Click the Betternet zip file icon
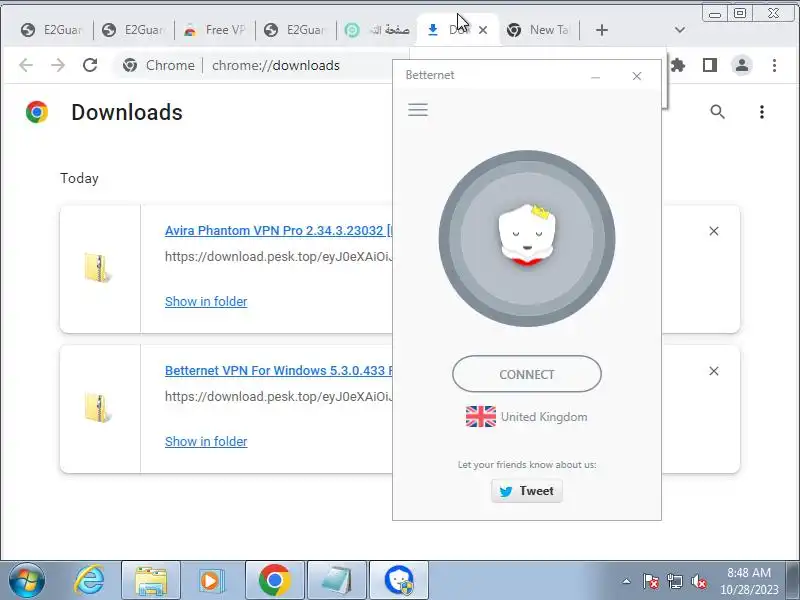Viewport: 800px width, 600px height. click(x=97, y=408)
